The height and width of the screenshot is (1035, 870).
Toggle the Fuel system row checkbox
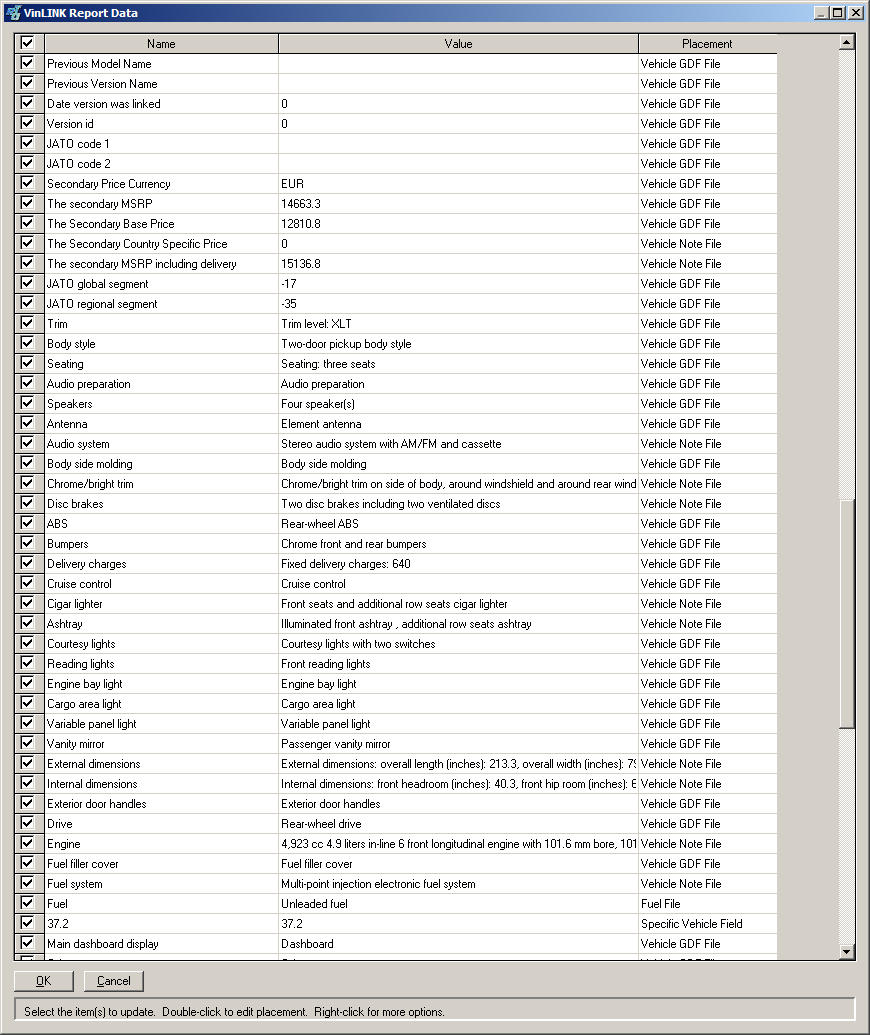pos(27,884)
